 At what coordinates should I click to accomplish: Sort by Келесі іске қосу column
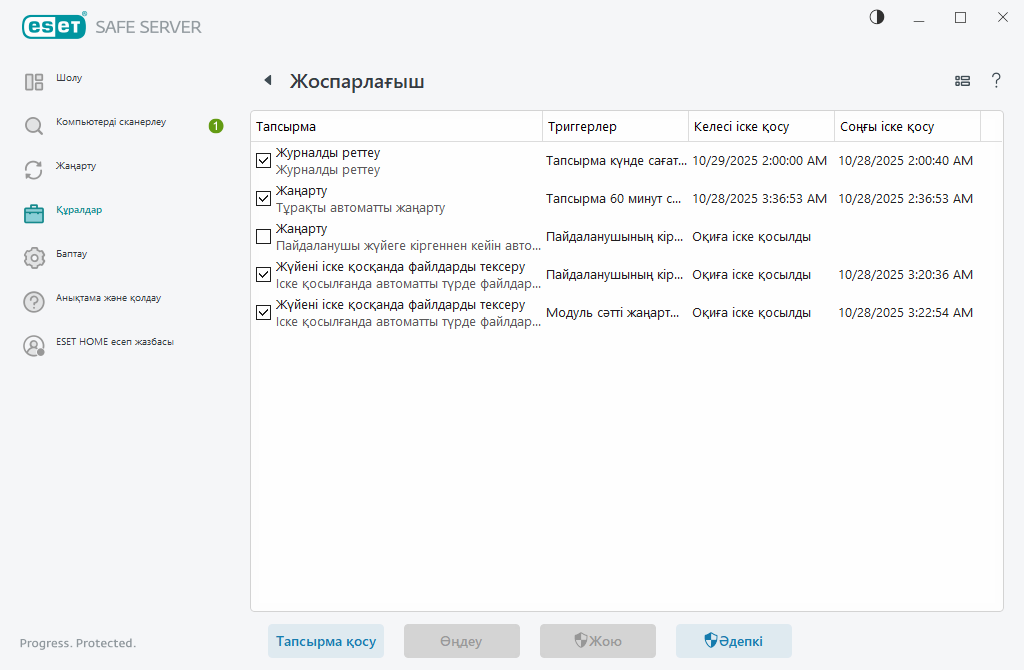pyautogui.click(x=760, y=127)
